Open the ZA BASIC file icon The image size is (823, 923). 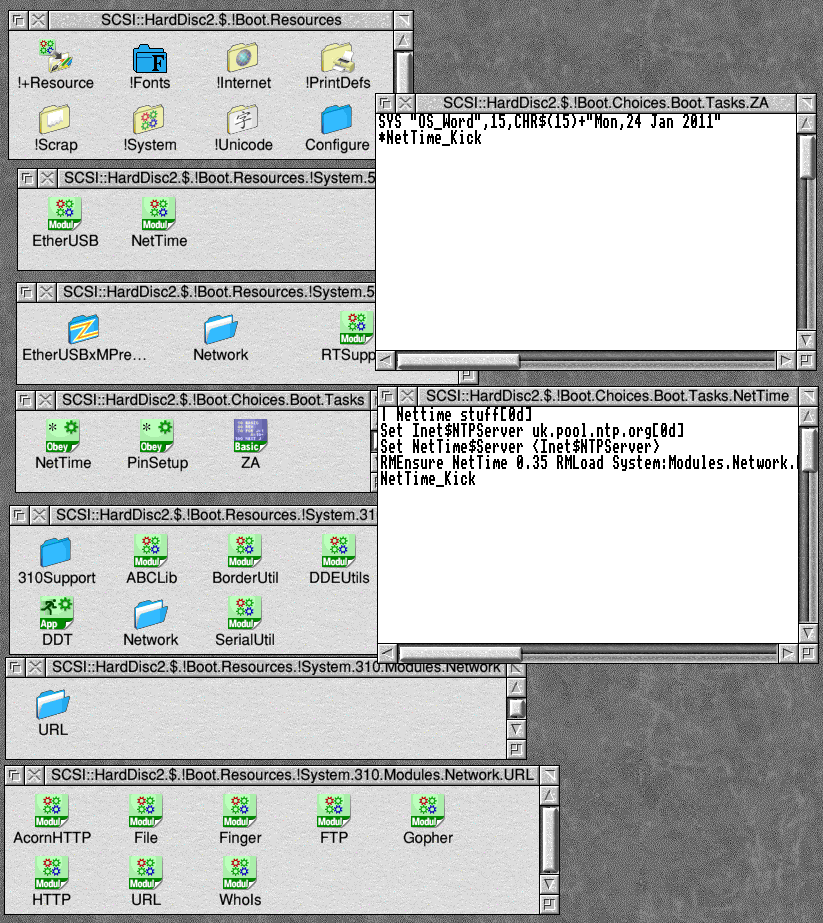(249, 436)
